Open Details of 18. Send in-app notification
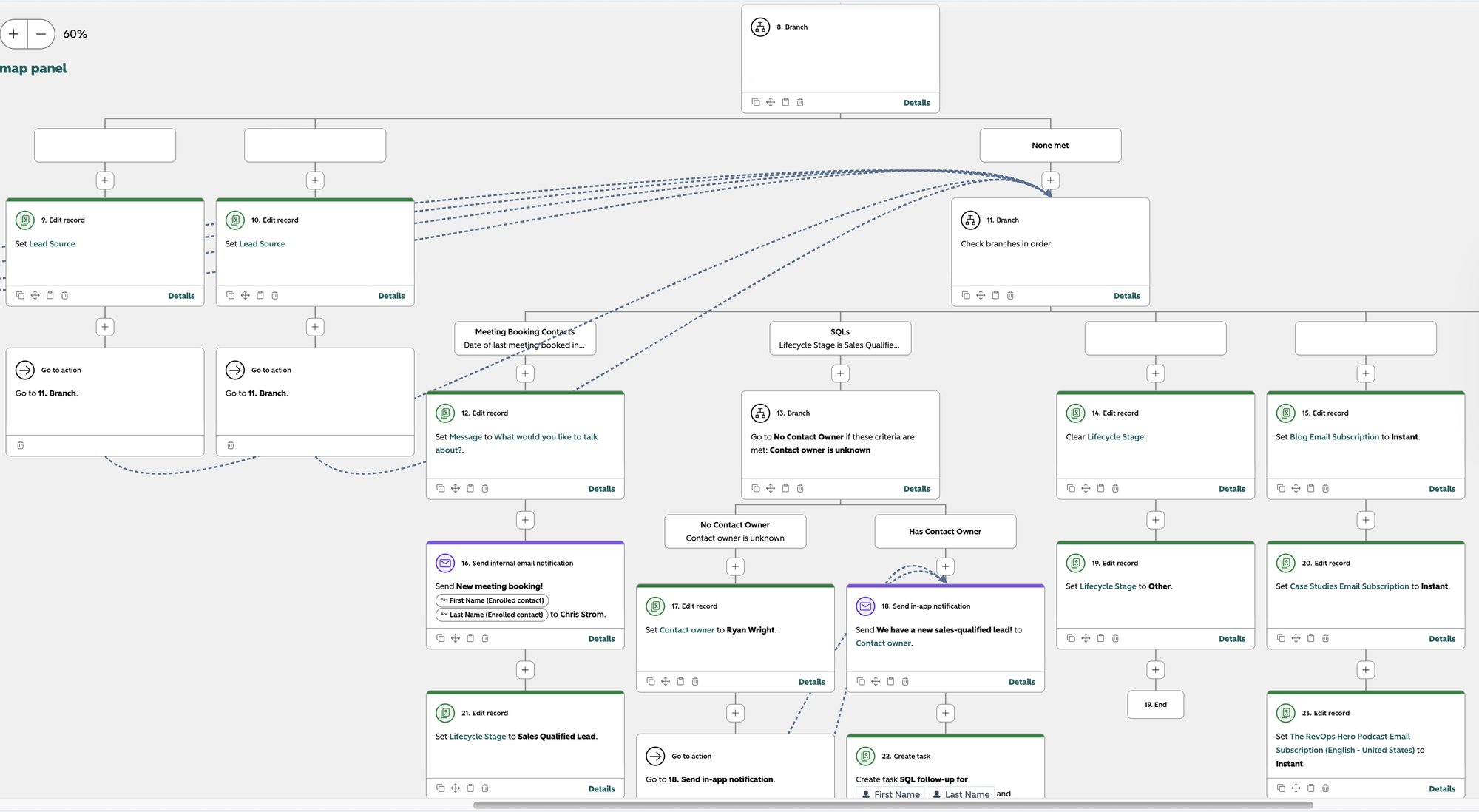This screenshot has height=812, width=1479. pyautogui.click(x=1022, y=682)
